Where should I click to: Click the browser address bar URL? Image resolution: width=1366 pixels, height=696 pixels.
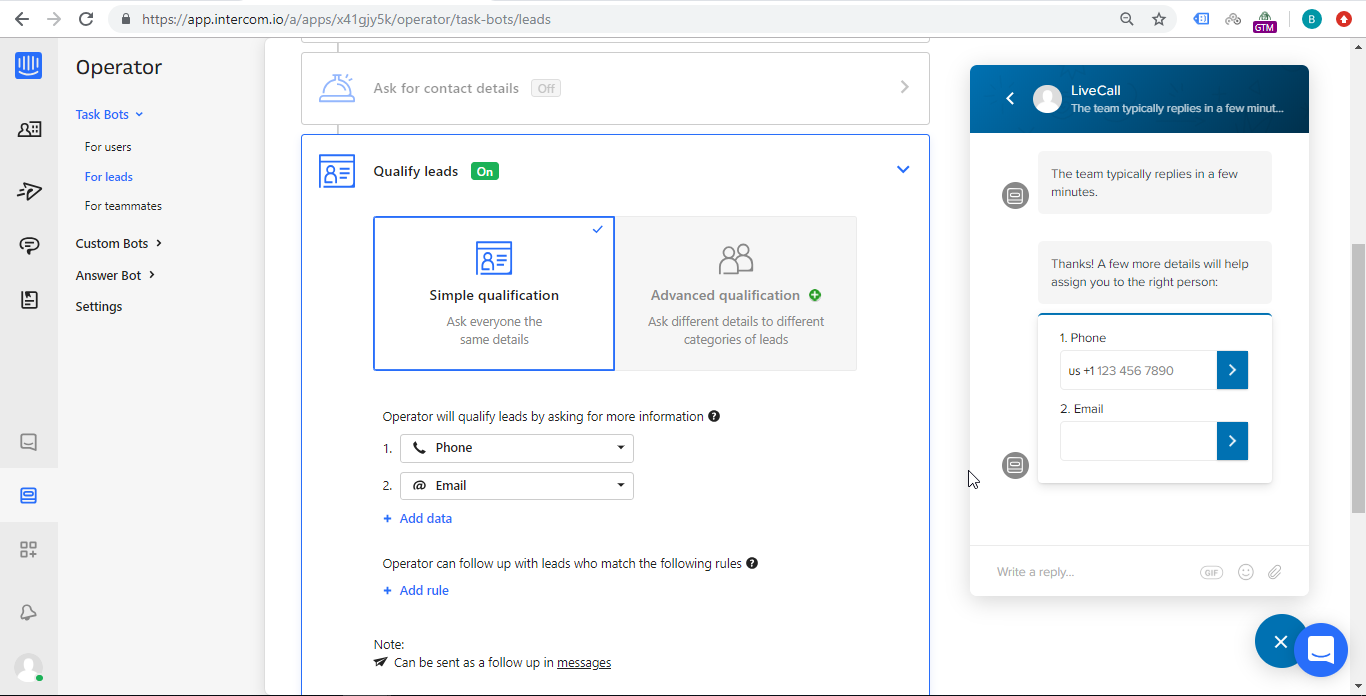[x=346, y=19]
